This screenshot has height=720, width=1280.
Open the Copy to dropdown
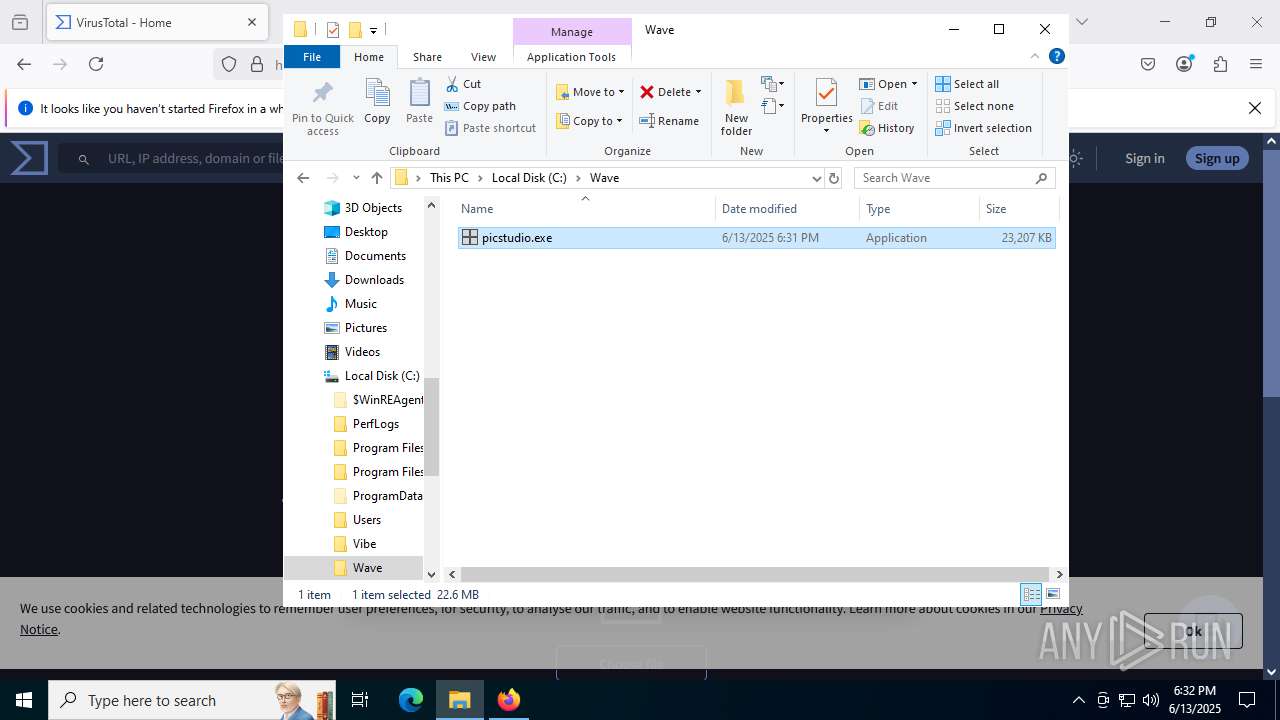(x=590, y=121)
